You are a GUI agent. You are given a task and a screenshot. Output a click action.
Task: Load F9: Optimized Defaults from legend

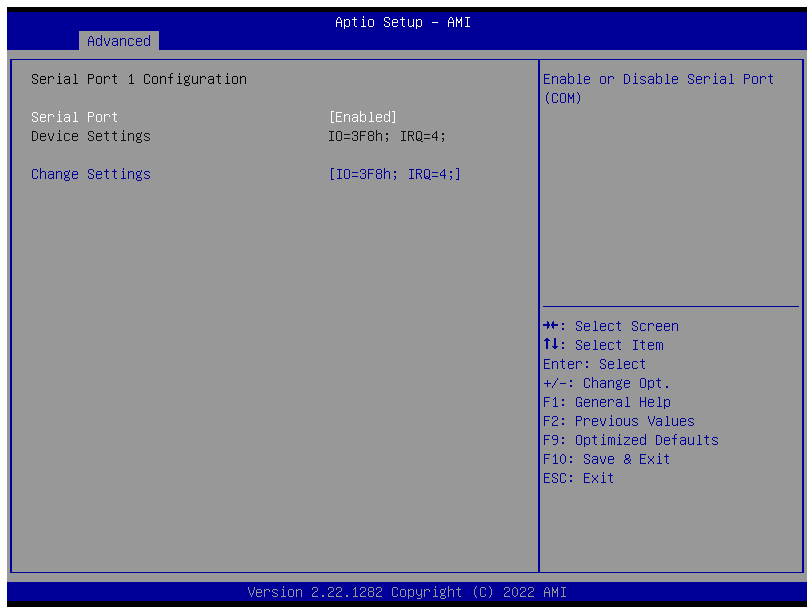(x=631, y=440)
